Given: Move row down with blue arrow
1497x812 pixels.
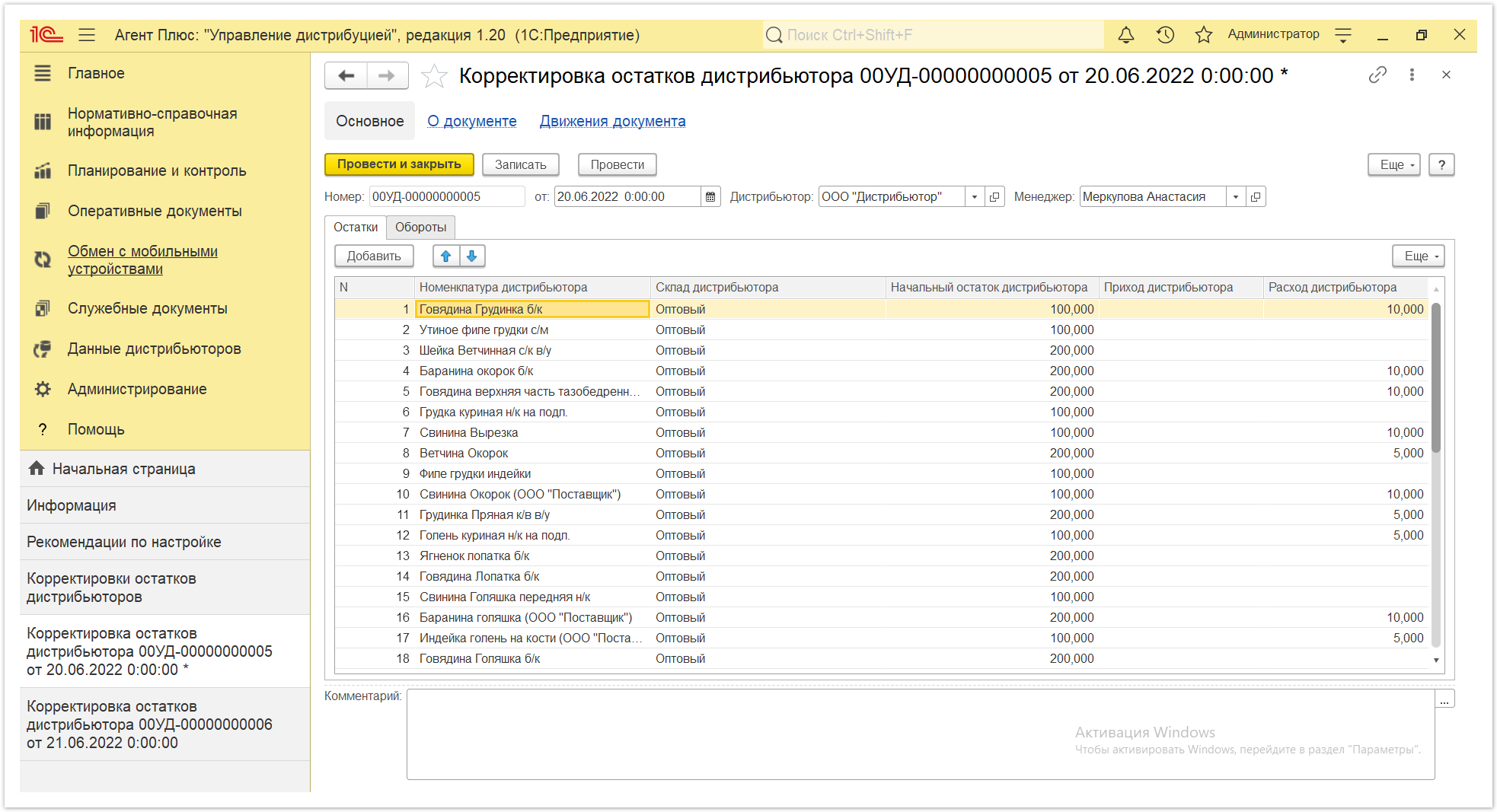Looking at the screenshot, I should tap(472, 256).
